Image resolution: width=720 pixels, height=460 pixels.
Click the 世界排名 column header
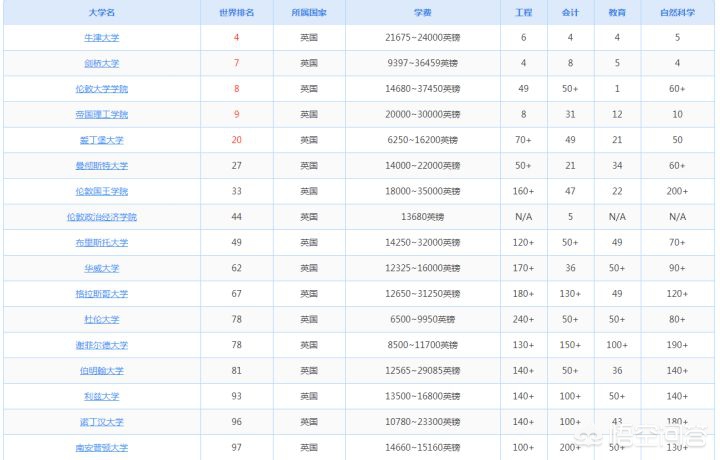[x=236, y=12]
